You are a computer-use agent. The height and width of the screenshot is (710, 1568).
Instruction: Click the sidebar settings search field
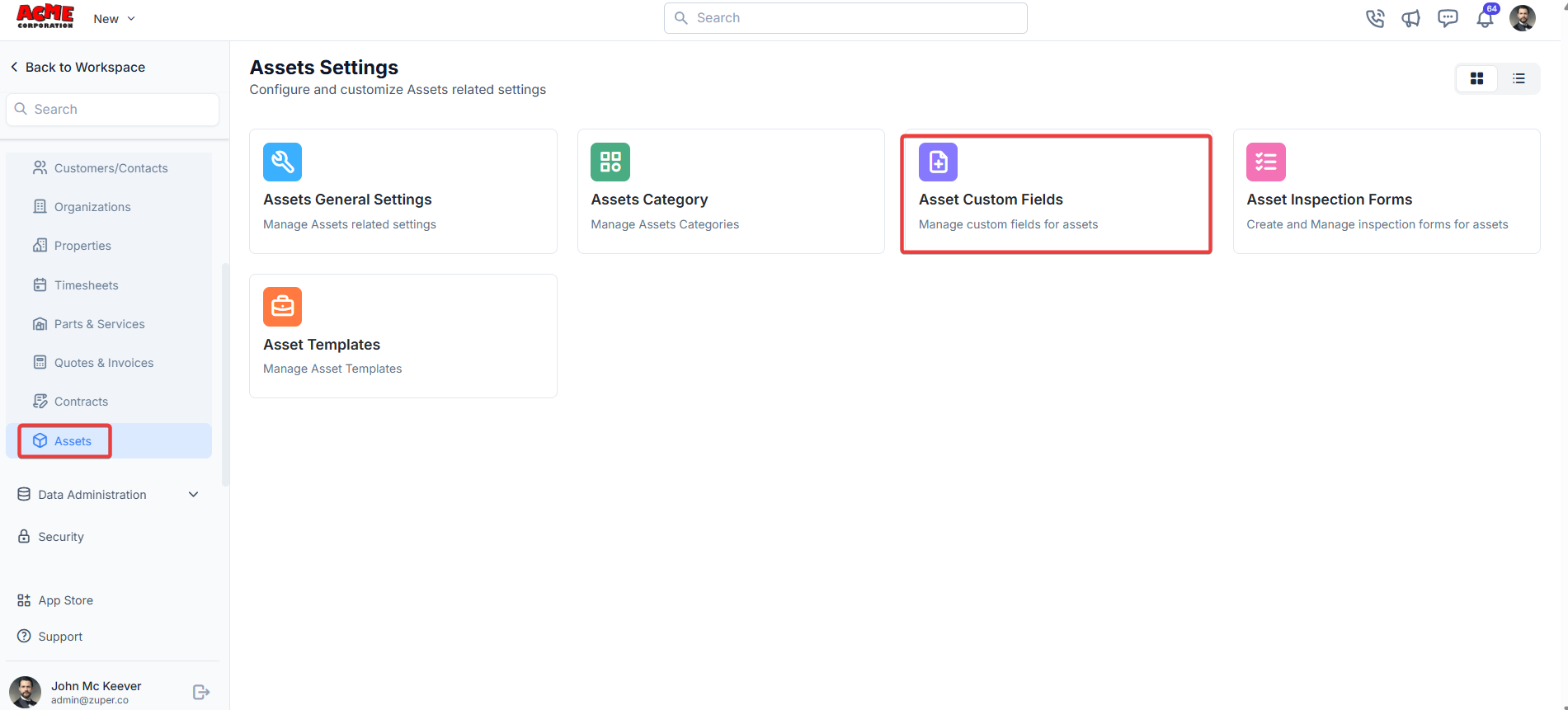tap(112, 110)
